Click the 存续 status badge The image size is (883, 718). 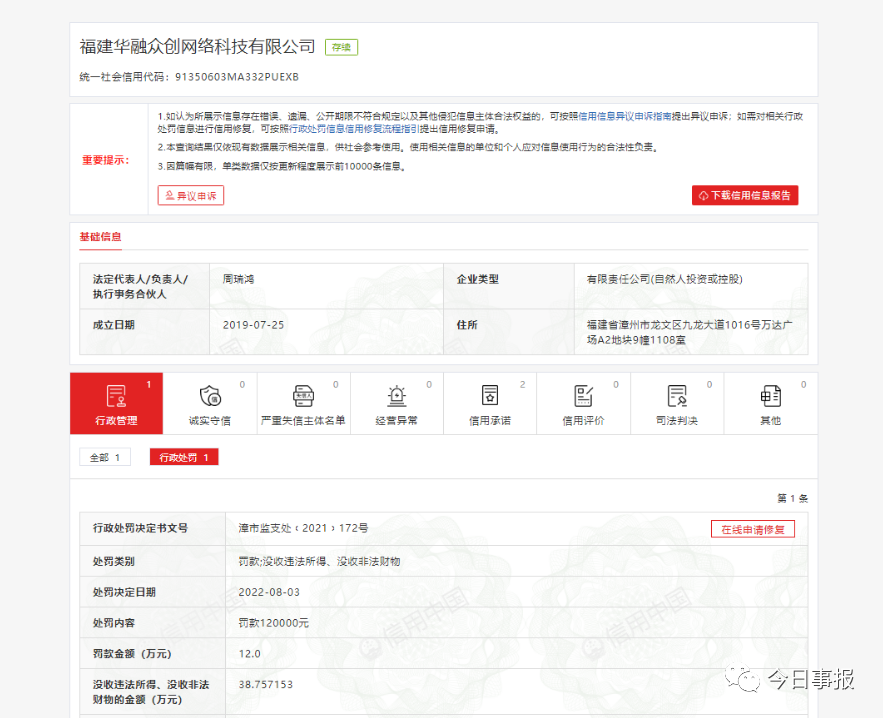pos(341,47)
